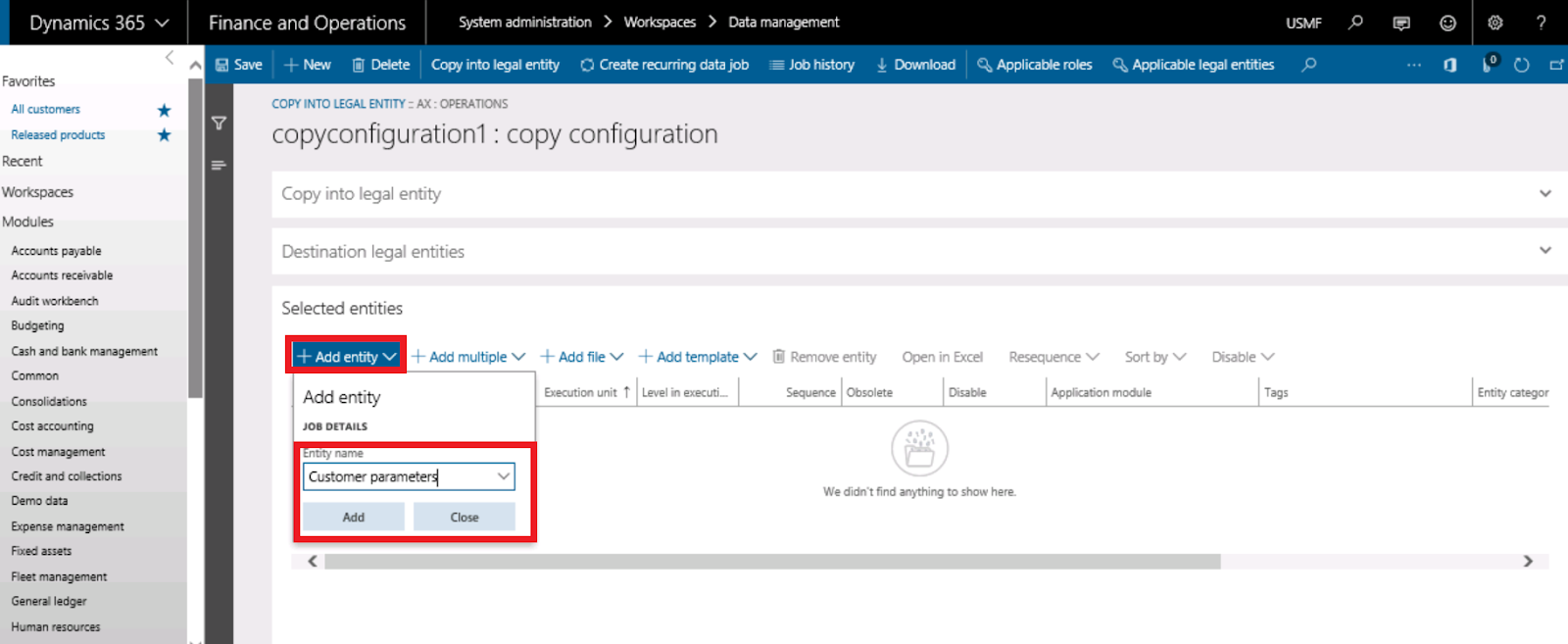Unfavorite the Released products star
1568x644 pixels.
click(164, 135)
